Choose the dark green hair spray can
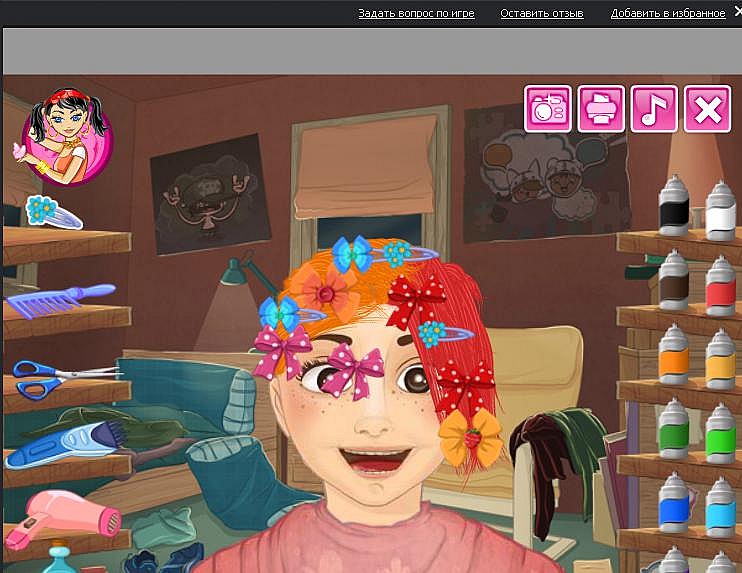 pos(673,428)
